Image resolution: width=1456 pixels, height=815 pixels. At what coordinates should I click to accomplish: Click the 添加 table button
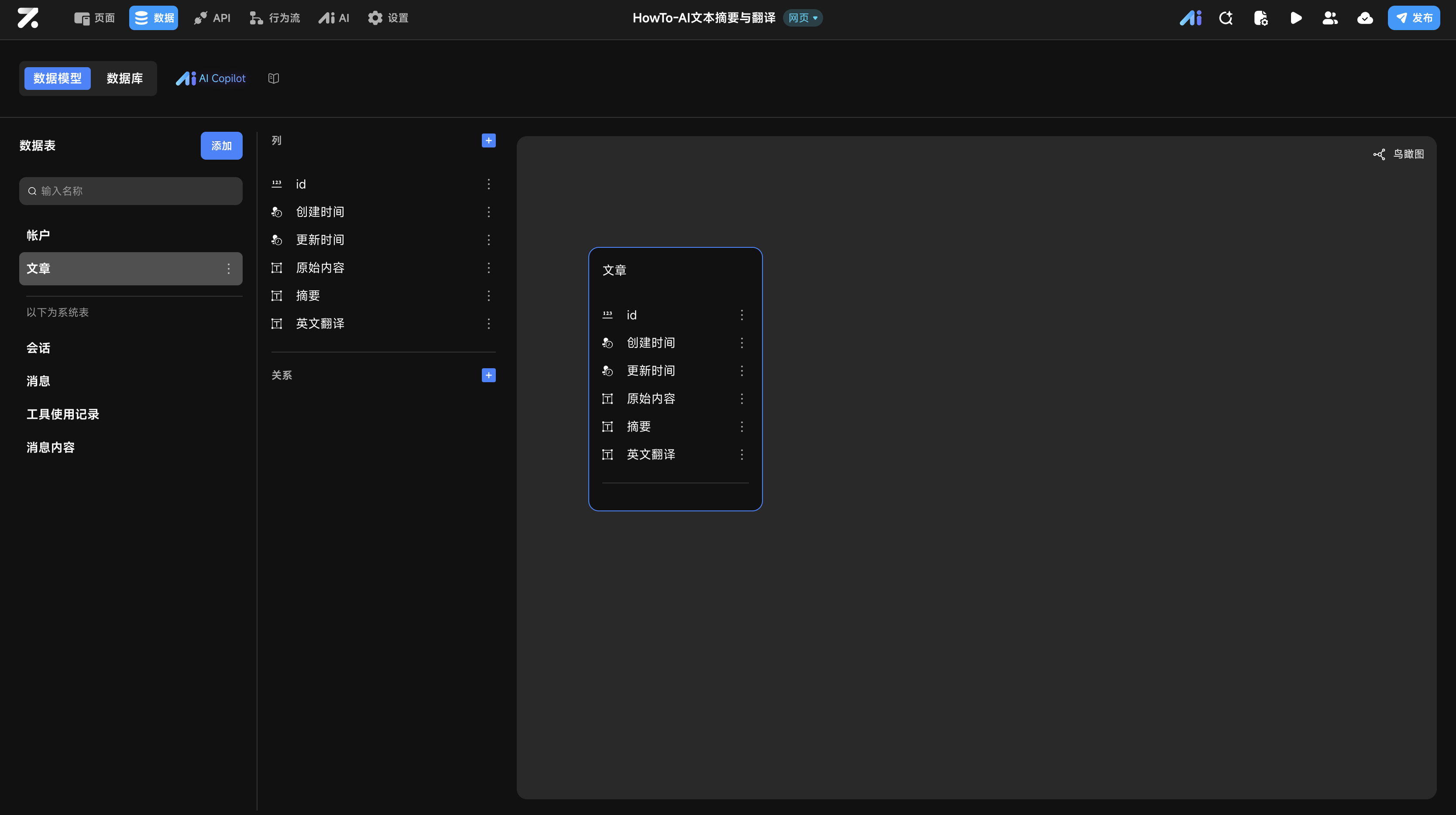[x=221, y=146]
